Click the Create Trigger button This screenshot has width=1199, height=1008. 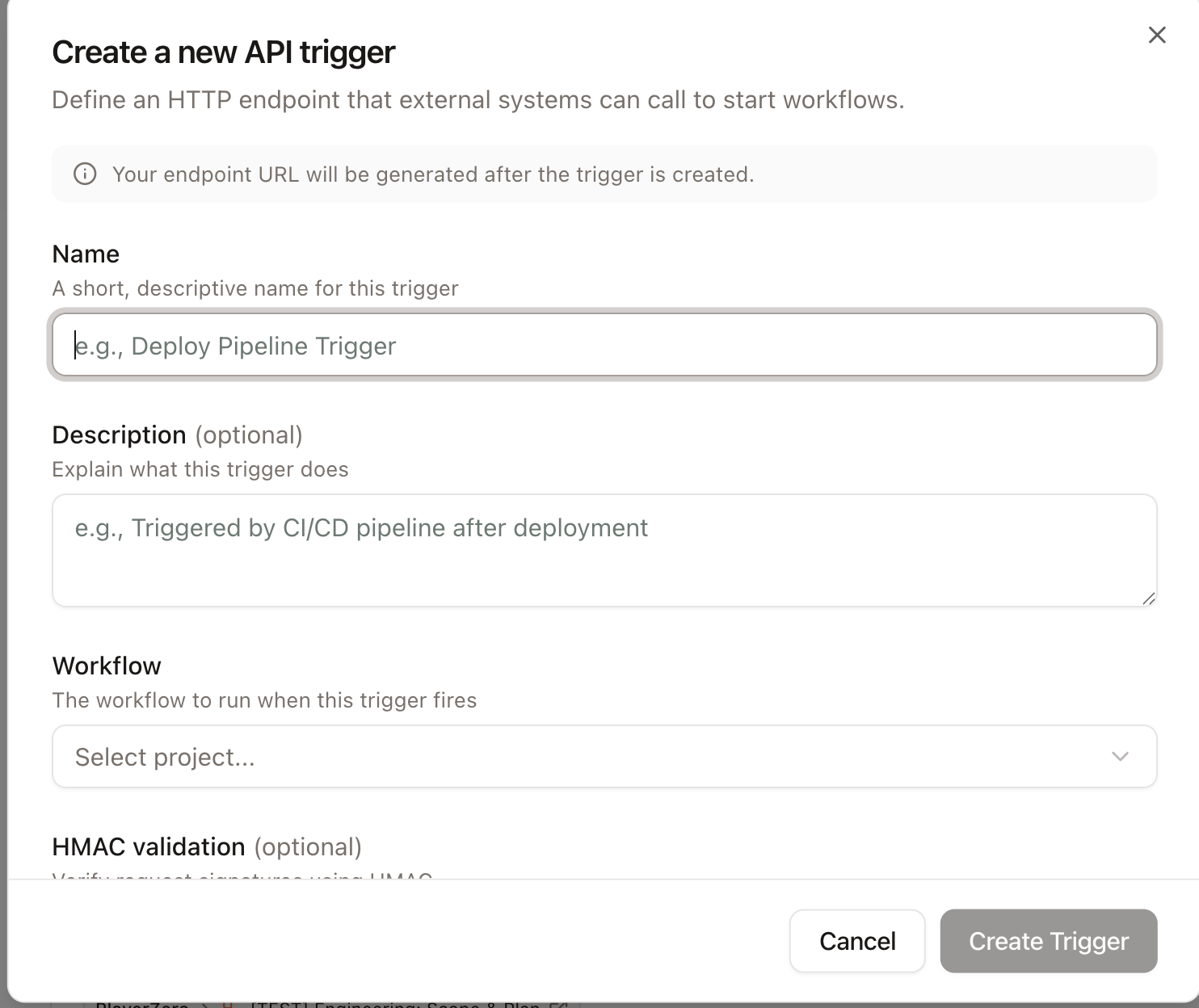pos(1049,941)
